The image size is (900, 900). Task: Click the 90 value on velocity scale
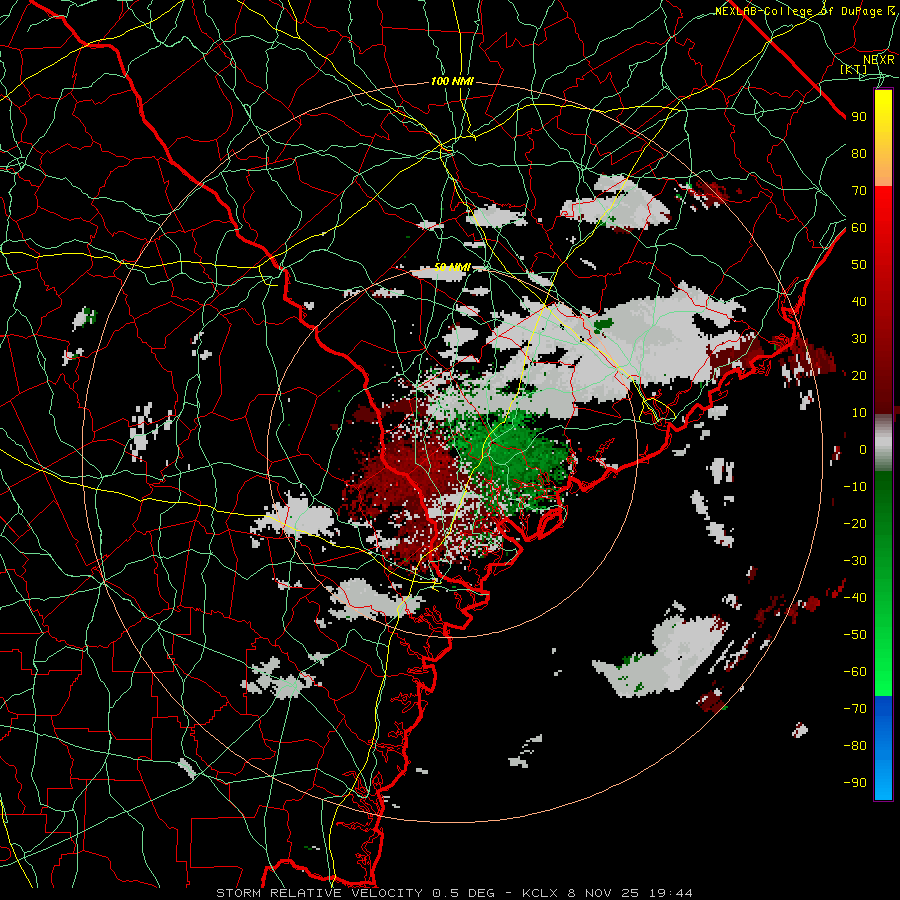[859, 117]
